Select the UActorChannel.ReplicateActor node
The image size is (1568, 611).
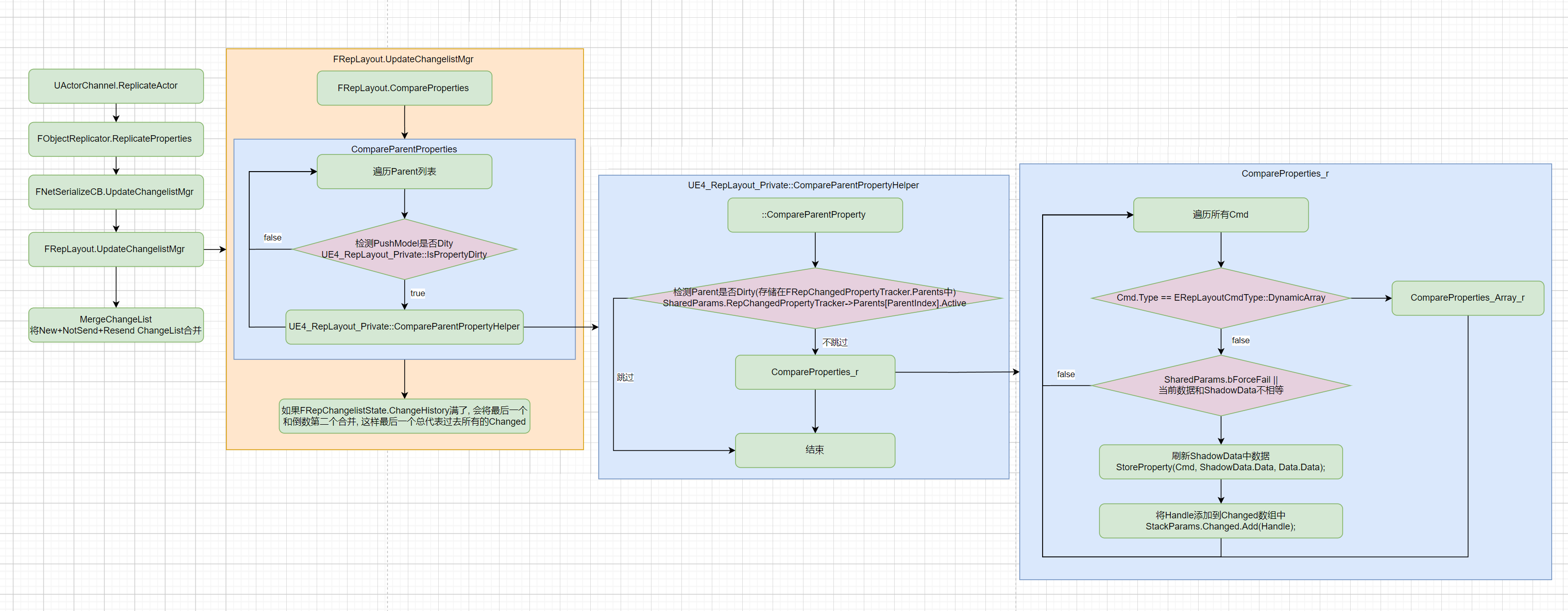click(116, 86)
